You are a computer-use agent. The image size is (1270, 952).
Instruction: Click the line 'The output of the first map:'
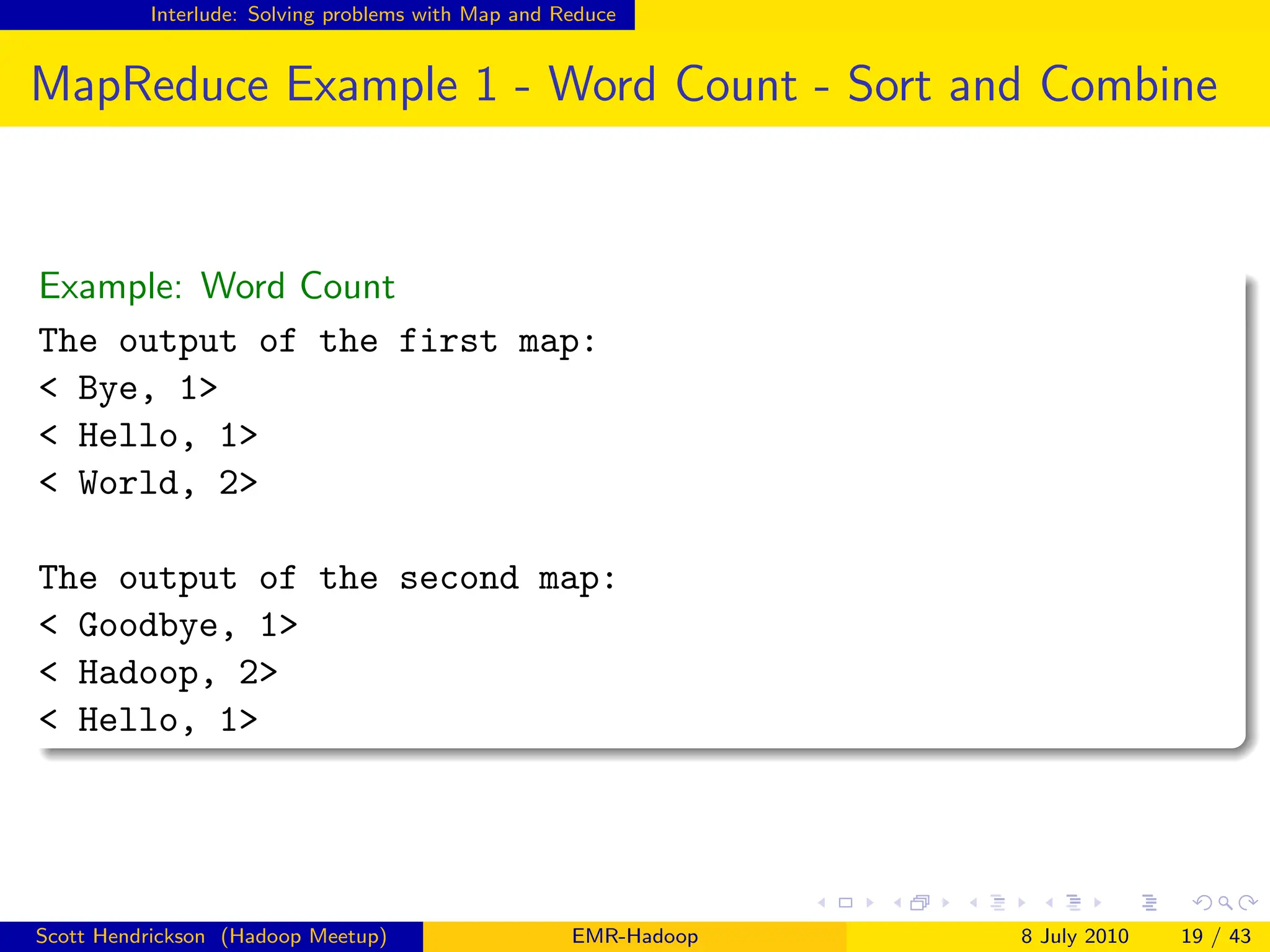tap(317, 342)
